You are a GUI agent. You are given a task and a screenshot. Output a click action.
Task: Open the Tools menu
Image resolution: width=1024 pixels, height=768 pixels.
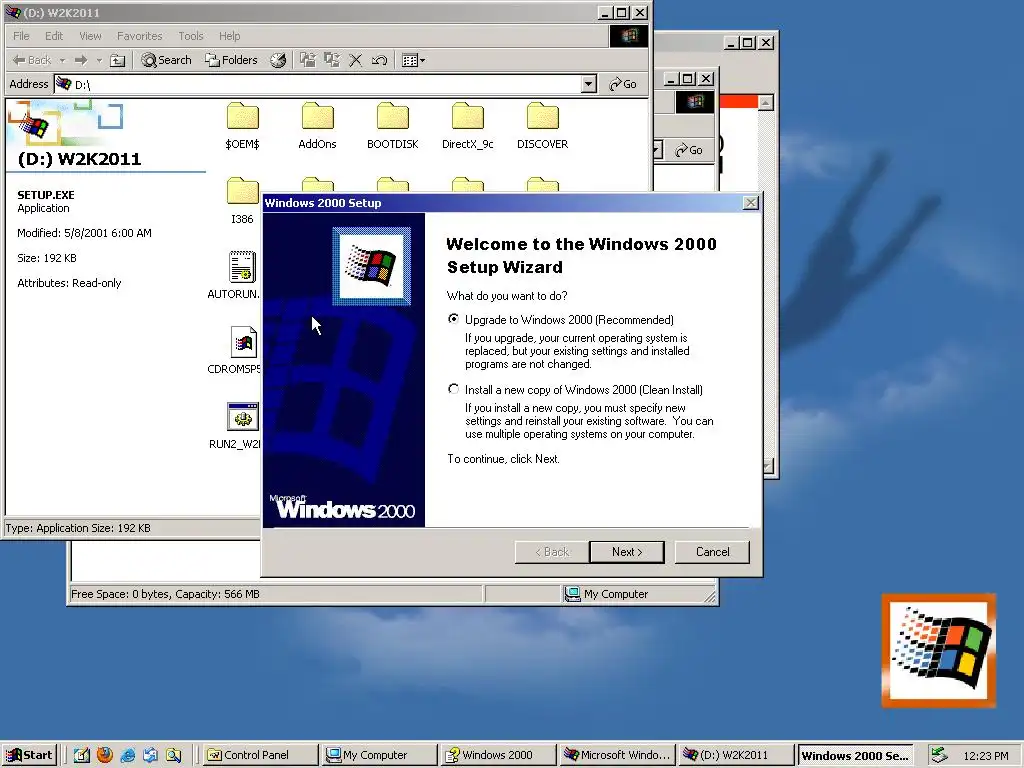[191, 36]
